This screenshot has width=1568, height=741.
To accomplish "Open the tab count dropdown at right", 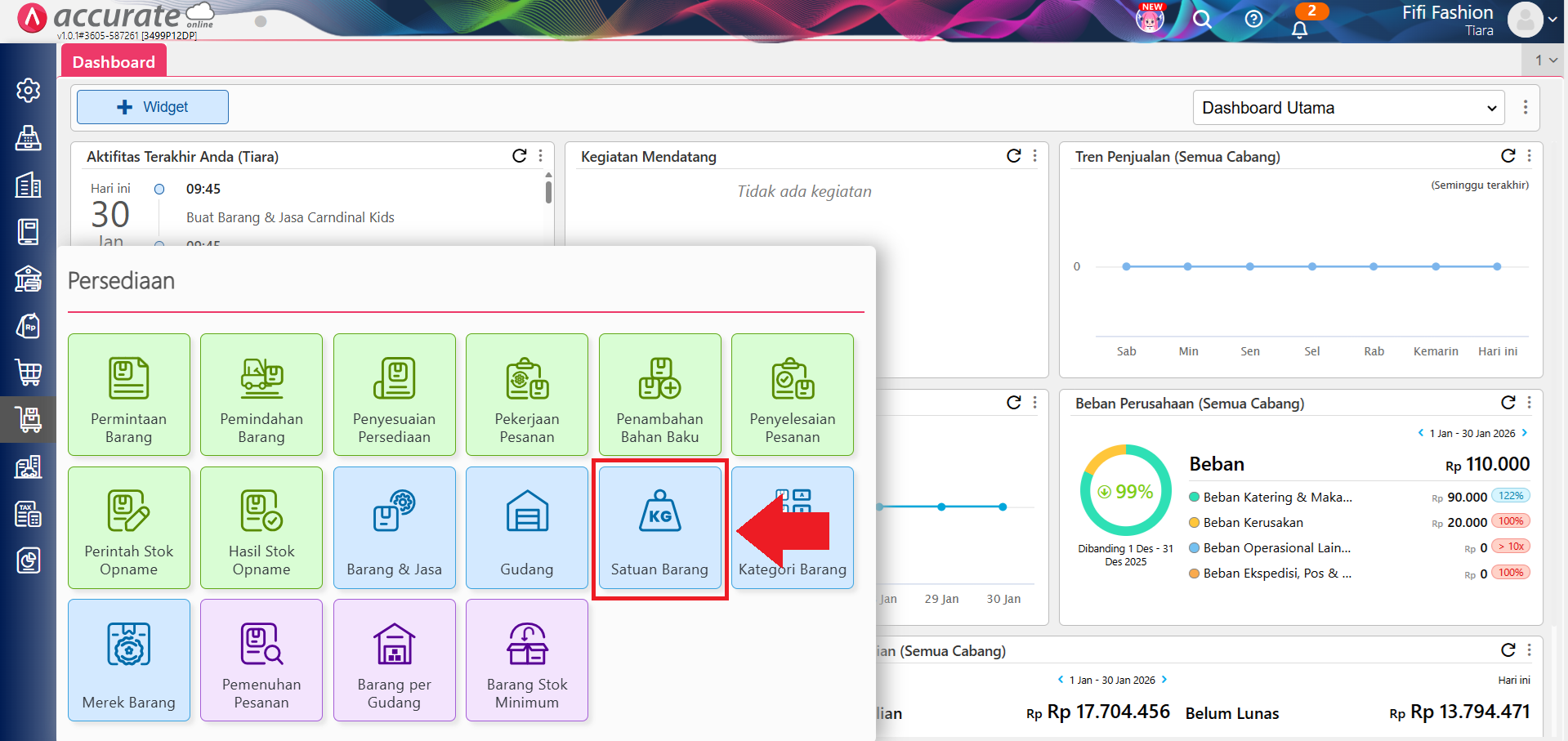I will 1545,60.
